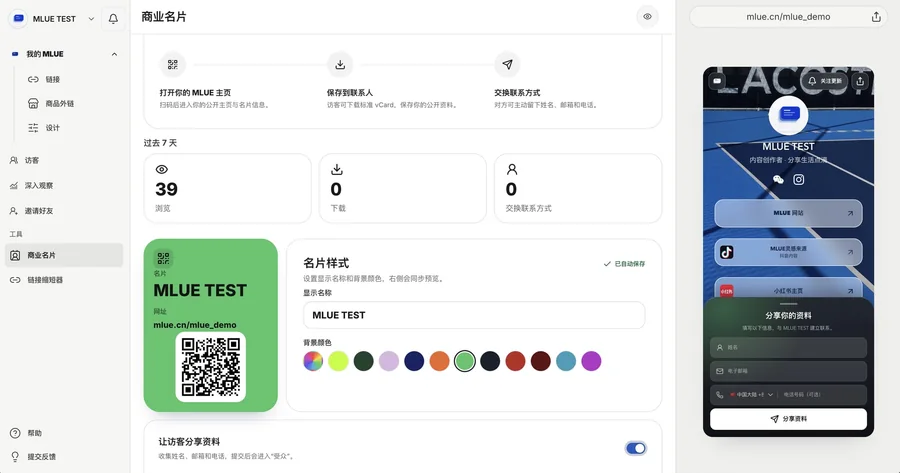Click the profile avatar in phone preview

tap(788, 115)
